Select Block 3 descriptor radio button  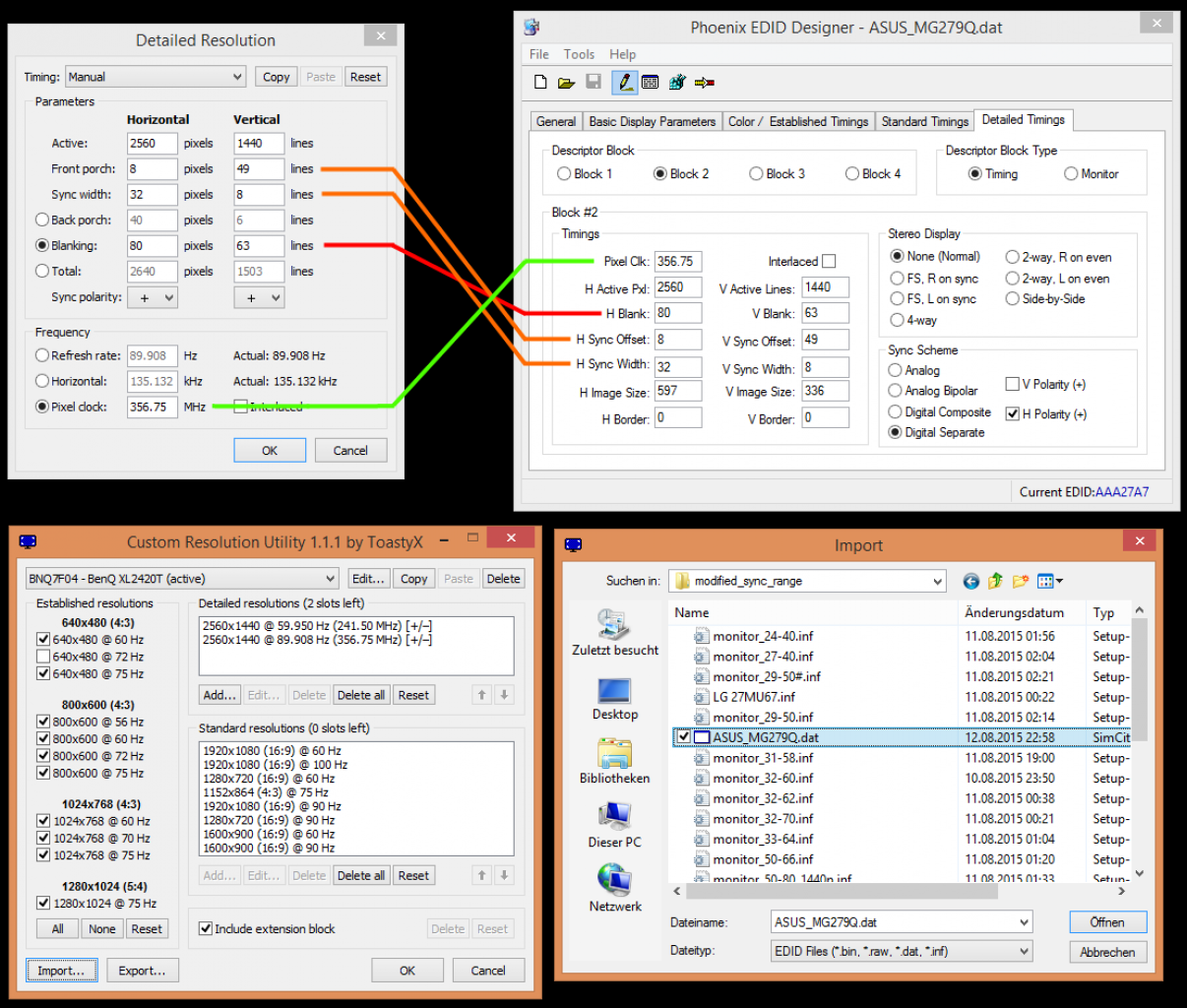pyautogui.click(x=756, y=174)
